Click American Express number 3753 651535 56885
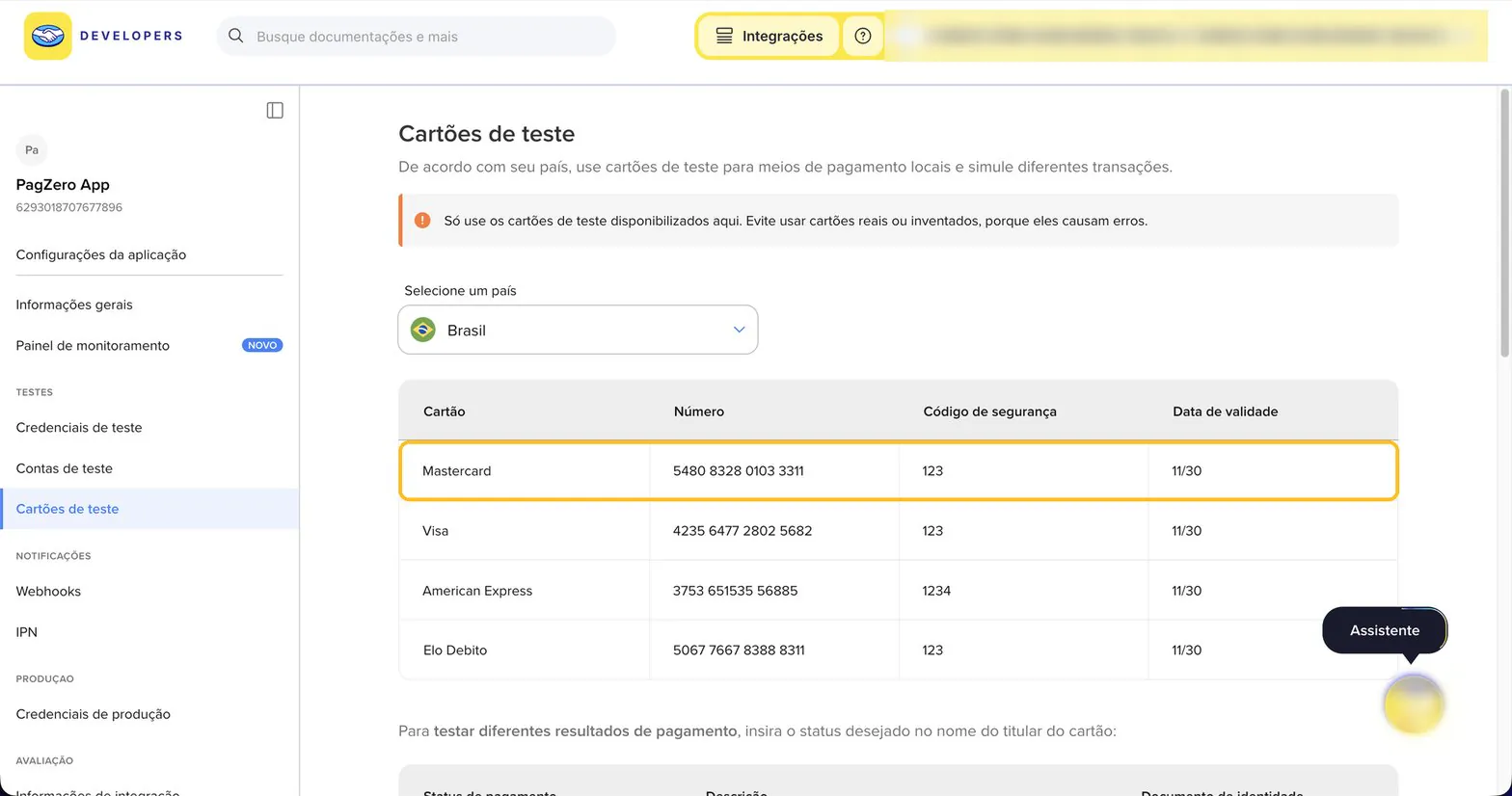This screenshot has width=1512, height=796. 736,590
